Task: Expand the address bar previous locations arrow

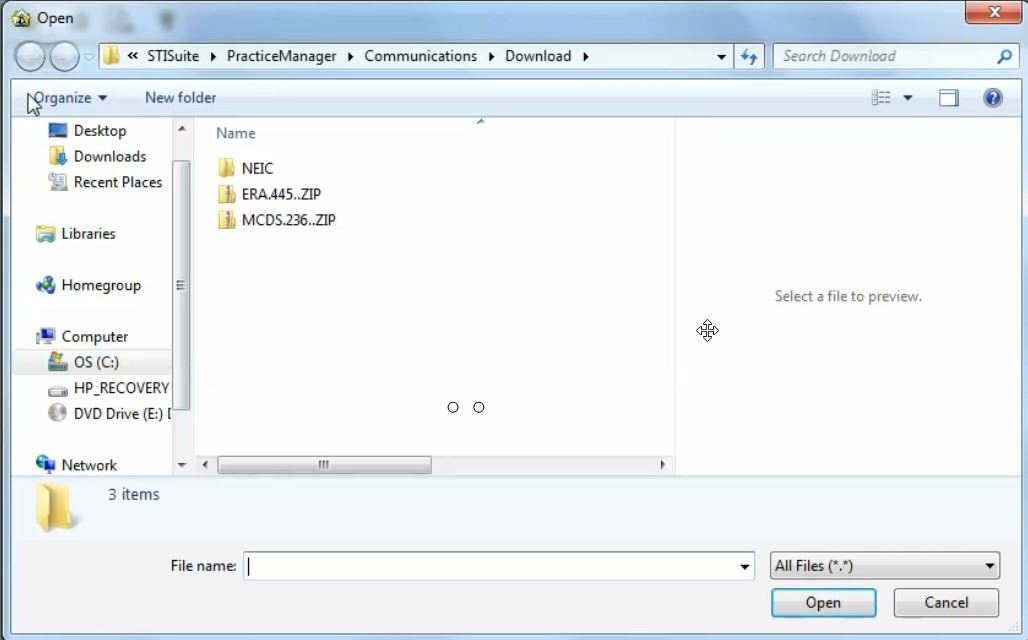Action: (x=722, y=57)
